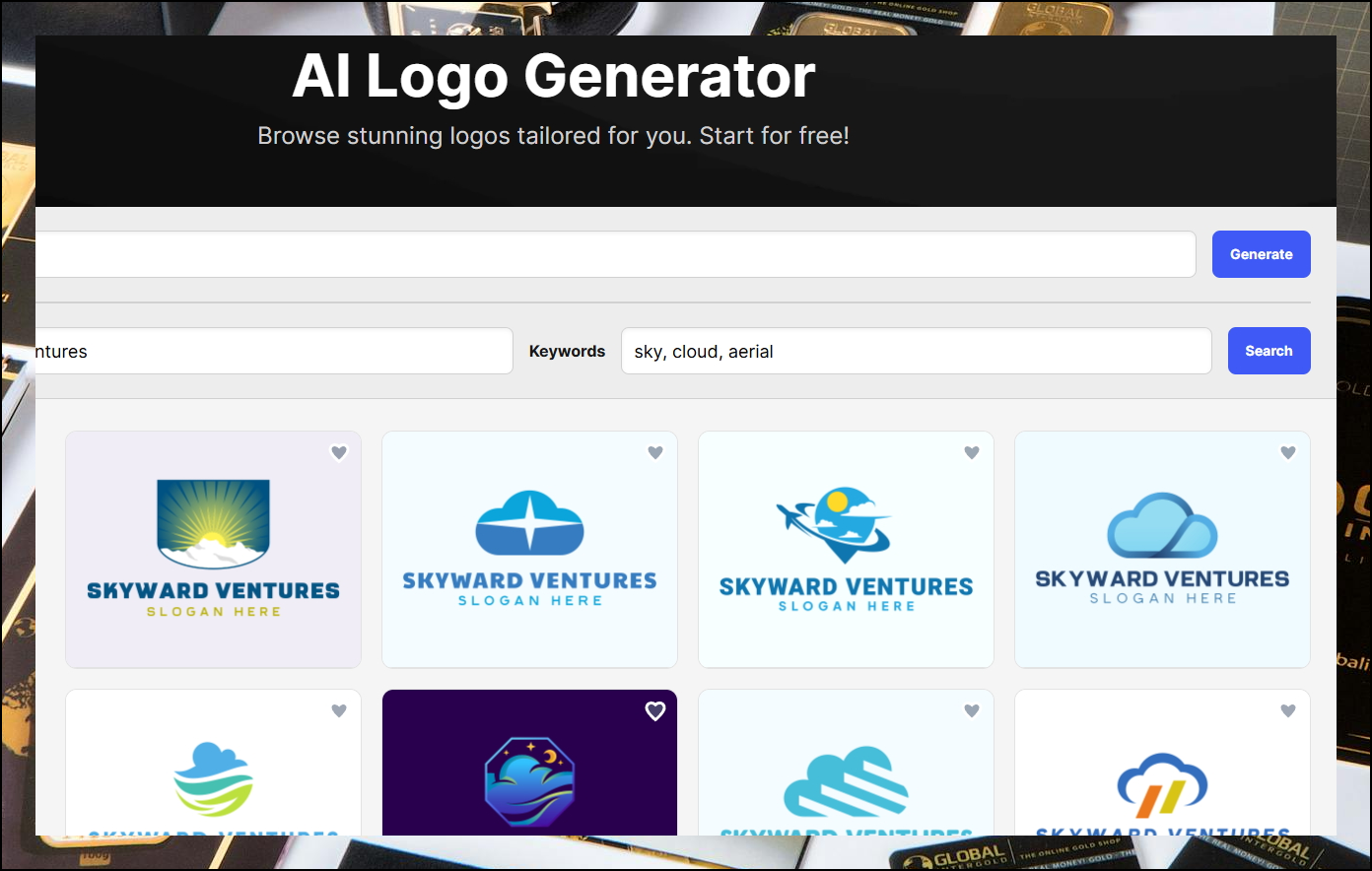This screenshot has width=1372, height=871.
Task: Click the Keywords label
Action: [x=567, y=351]
